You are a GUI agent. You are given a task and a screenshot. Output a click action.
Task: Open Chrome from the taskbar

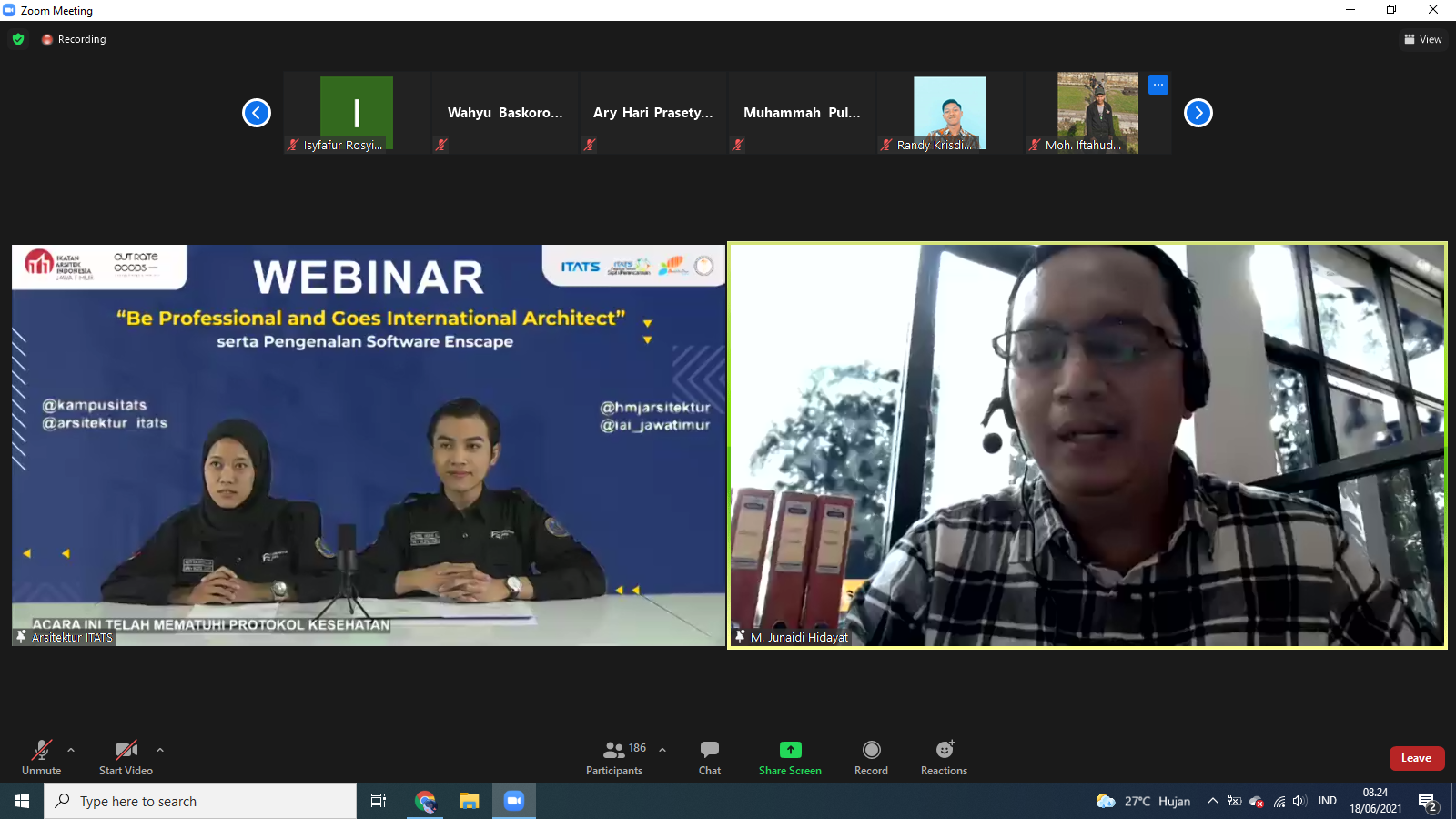[x=425, y=801]
